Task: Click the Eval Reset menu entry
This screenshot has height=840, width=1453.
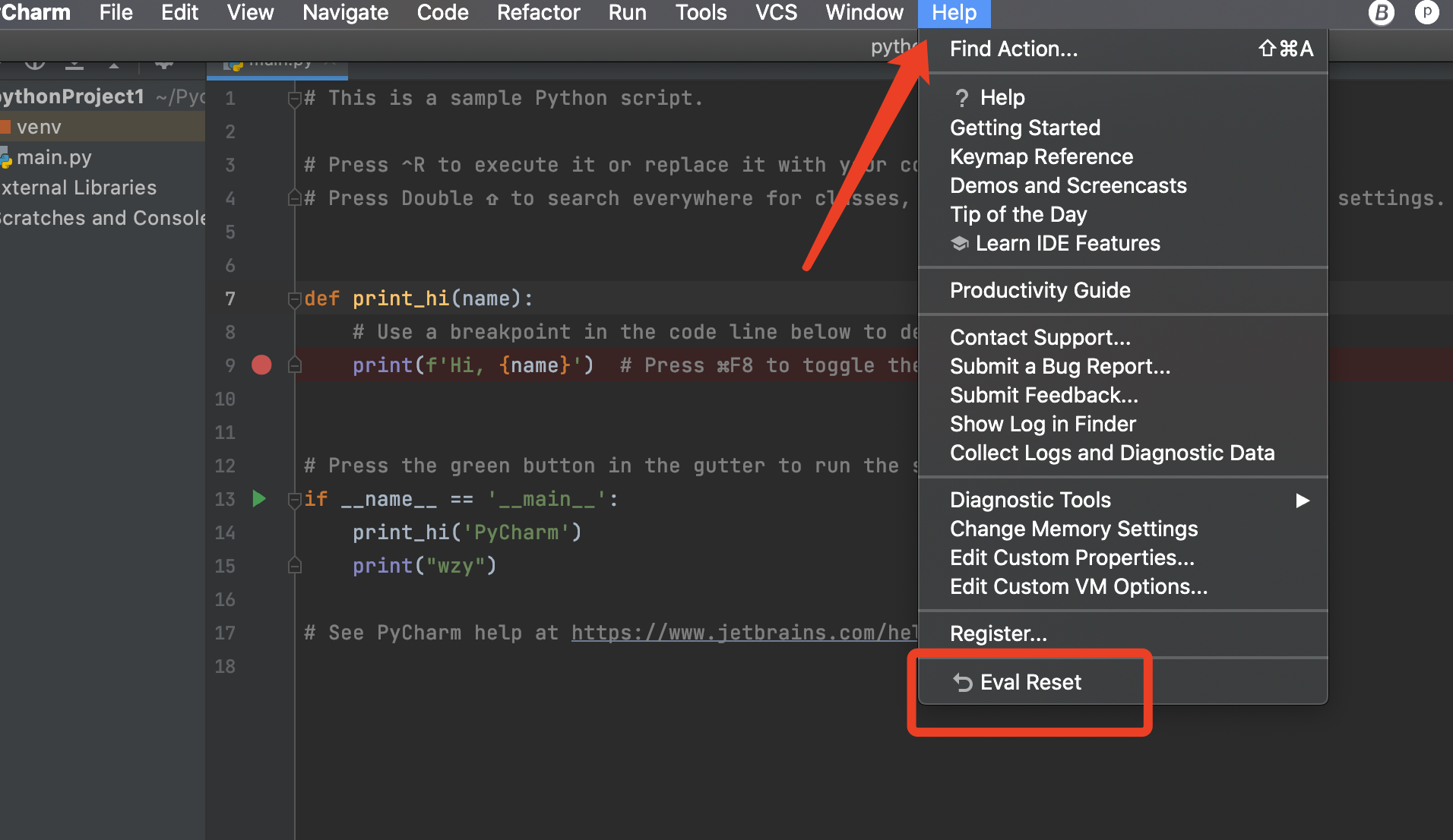Action: coord(1122,682)
